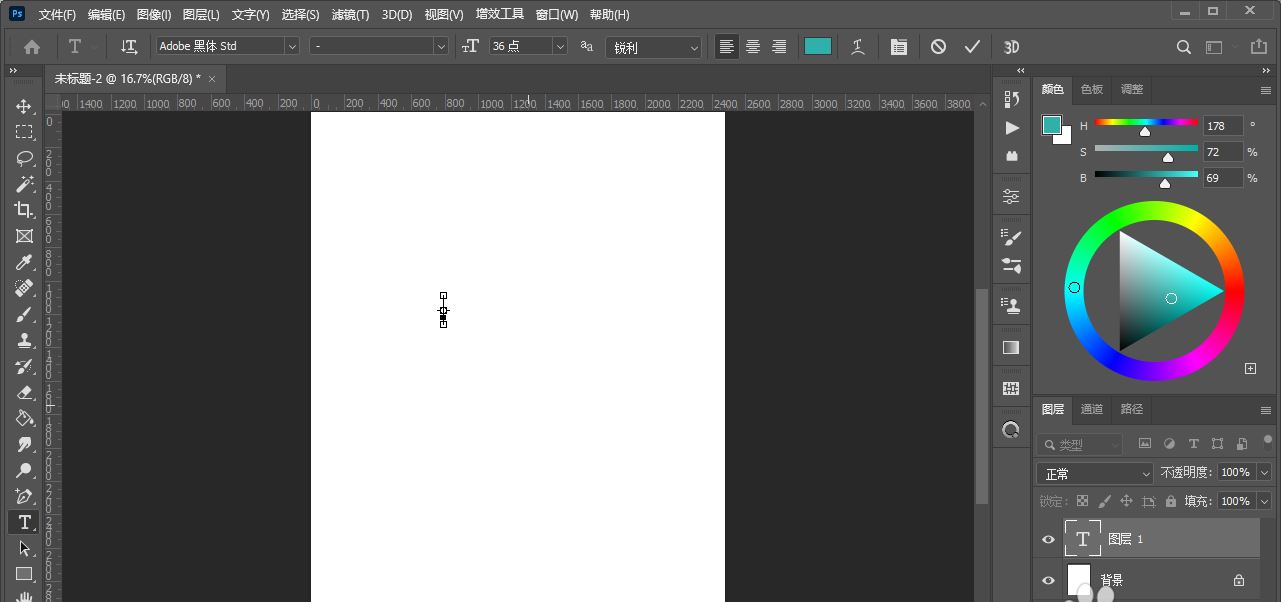Viewport: 1281px width, 602px height.
Task: Hide the 图层 1 text layer
Action: coord(1048,540)
